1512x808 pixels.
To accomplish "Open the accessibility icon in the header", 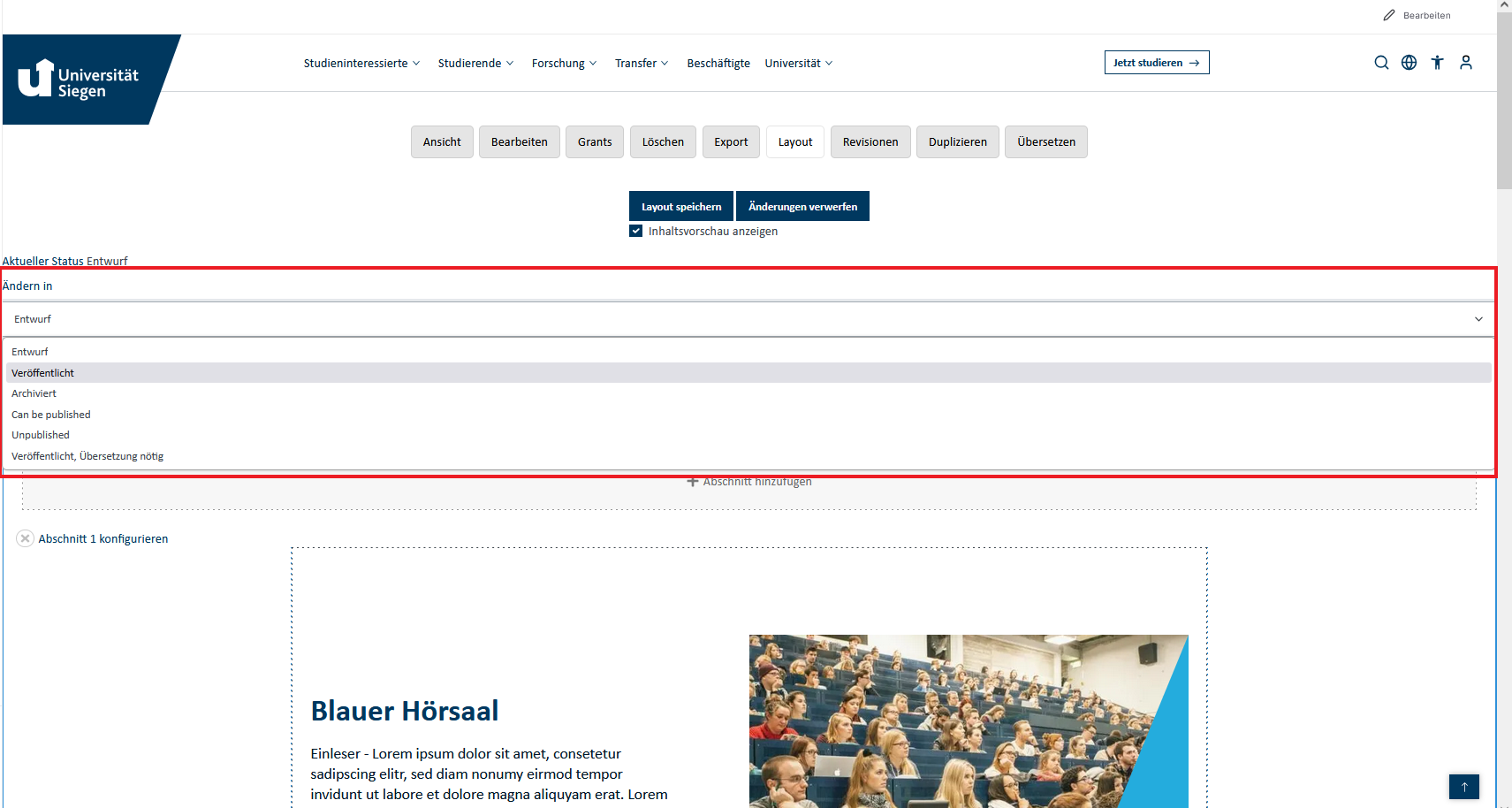I will 1437,62.
